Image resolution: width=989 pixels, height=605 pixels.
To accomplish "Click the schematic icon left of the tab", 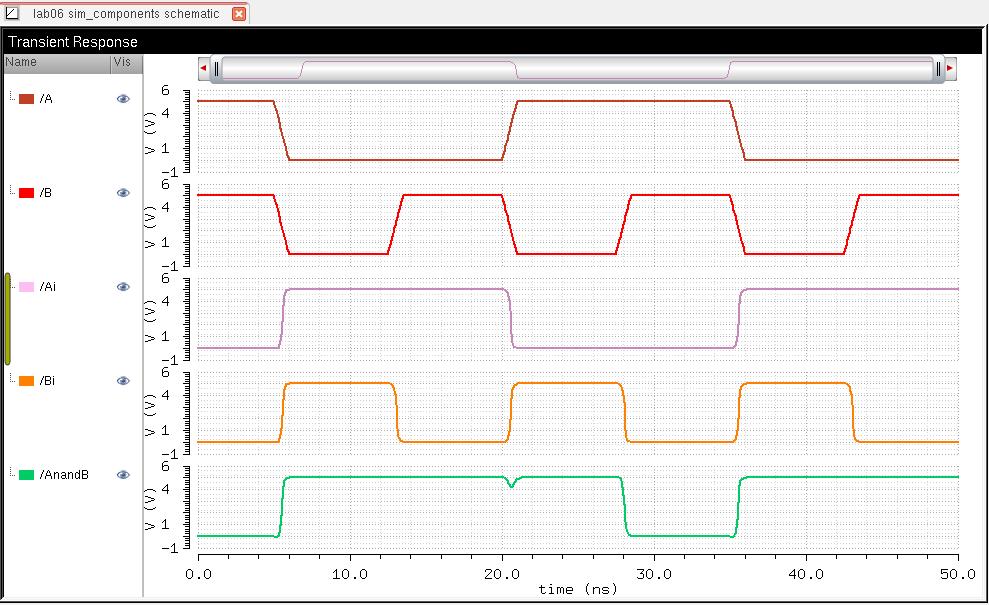I will (12, 14).
